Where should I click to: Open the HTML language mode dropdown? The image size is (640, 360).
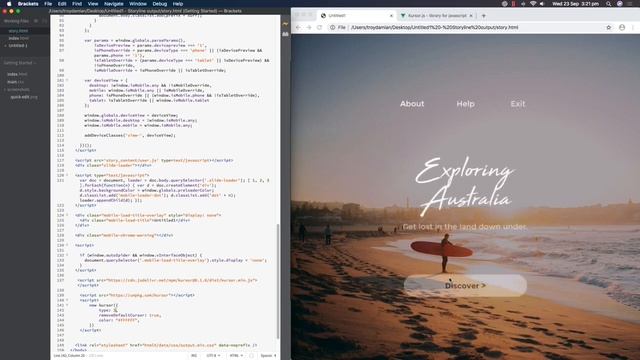[236, 356]
